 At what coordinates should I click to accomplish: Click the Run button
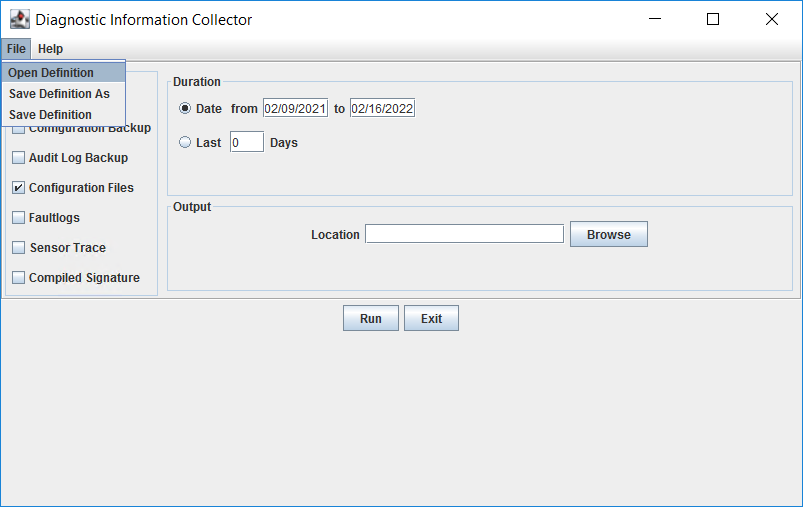click(x=371, y=318)
